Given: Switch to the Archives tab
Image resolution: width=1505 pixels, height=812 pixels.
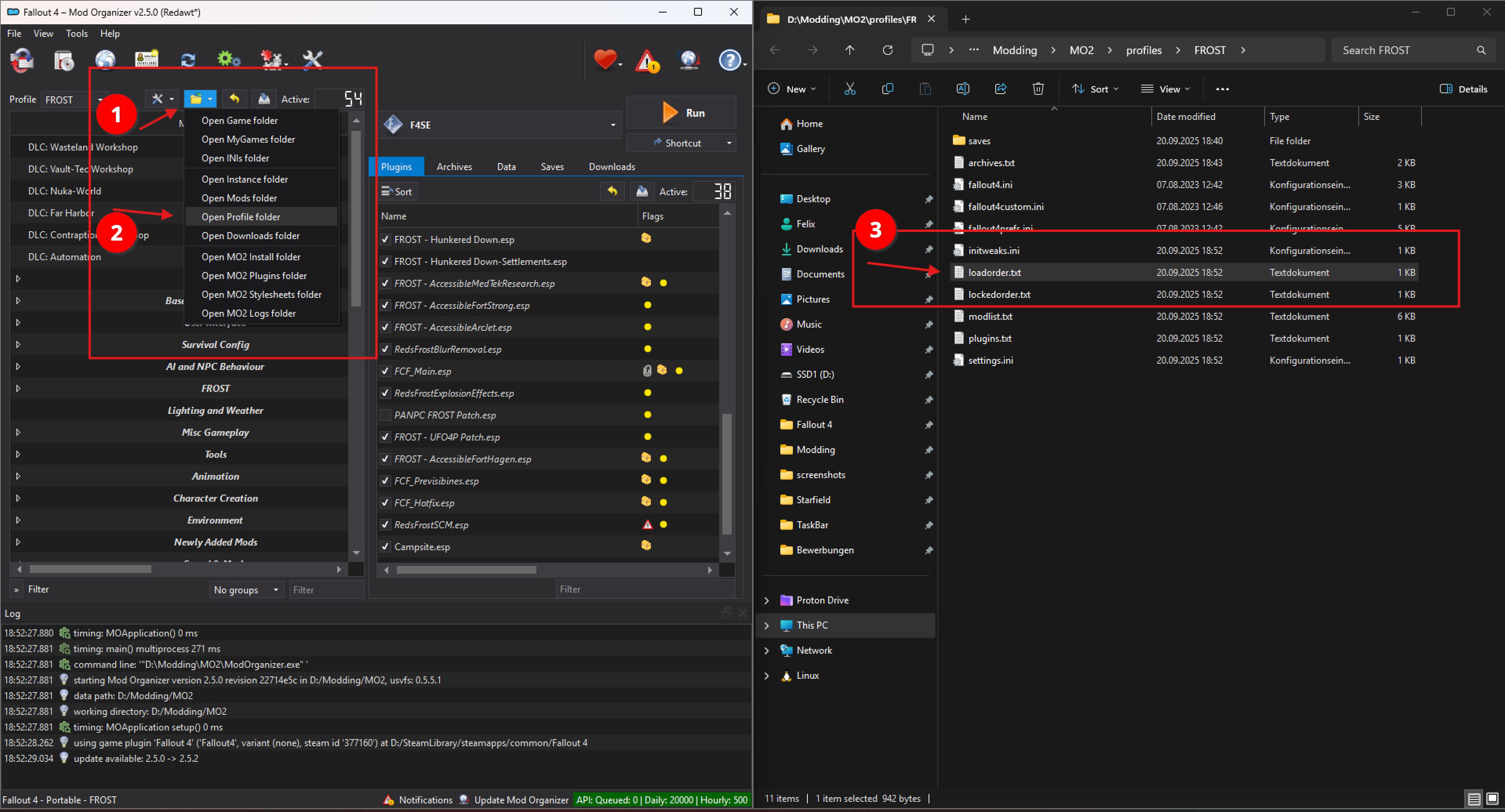Looking at the screenshot, I should click(454, 167).
